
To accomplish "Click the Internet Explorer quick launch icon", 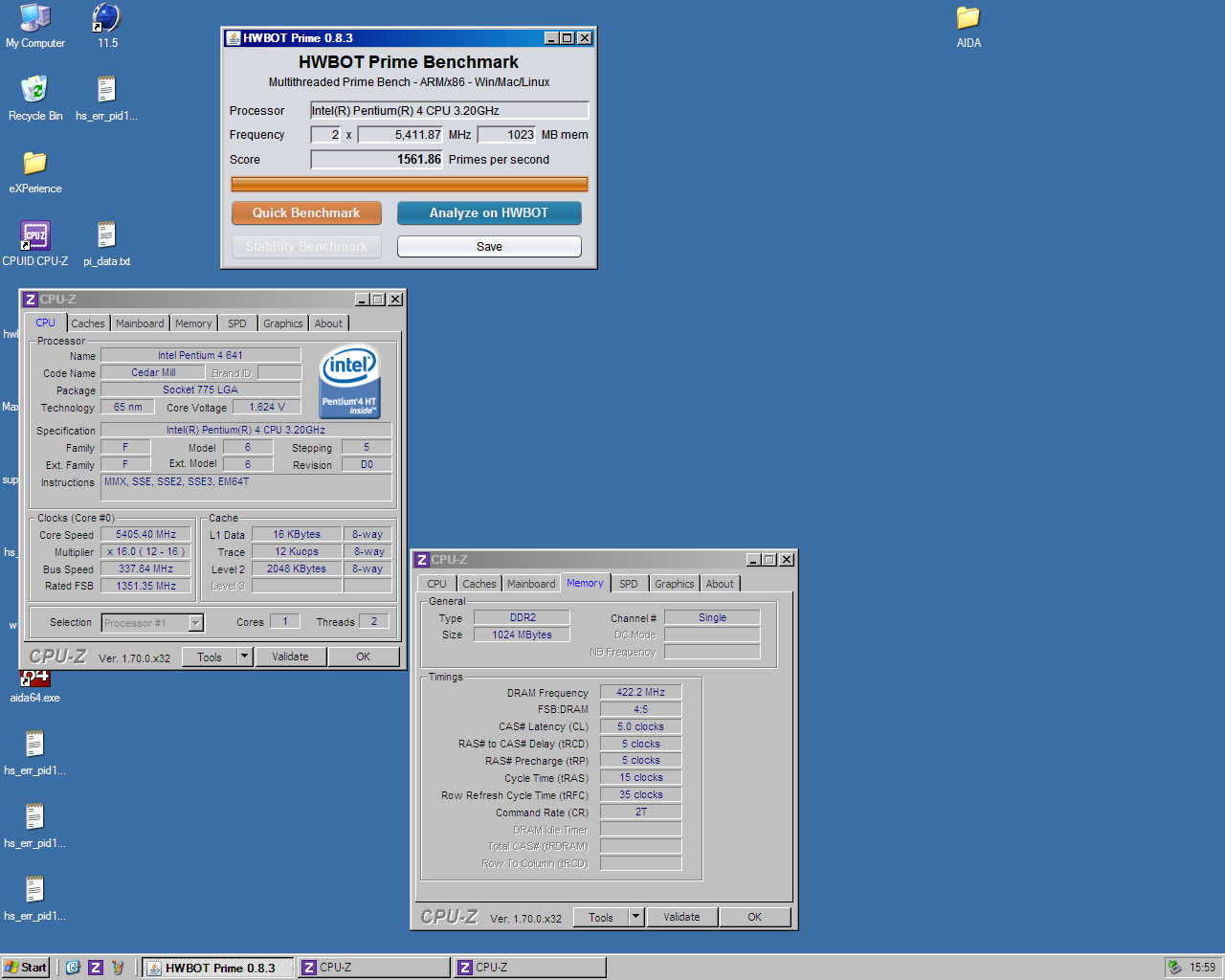I will point(73,968).
